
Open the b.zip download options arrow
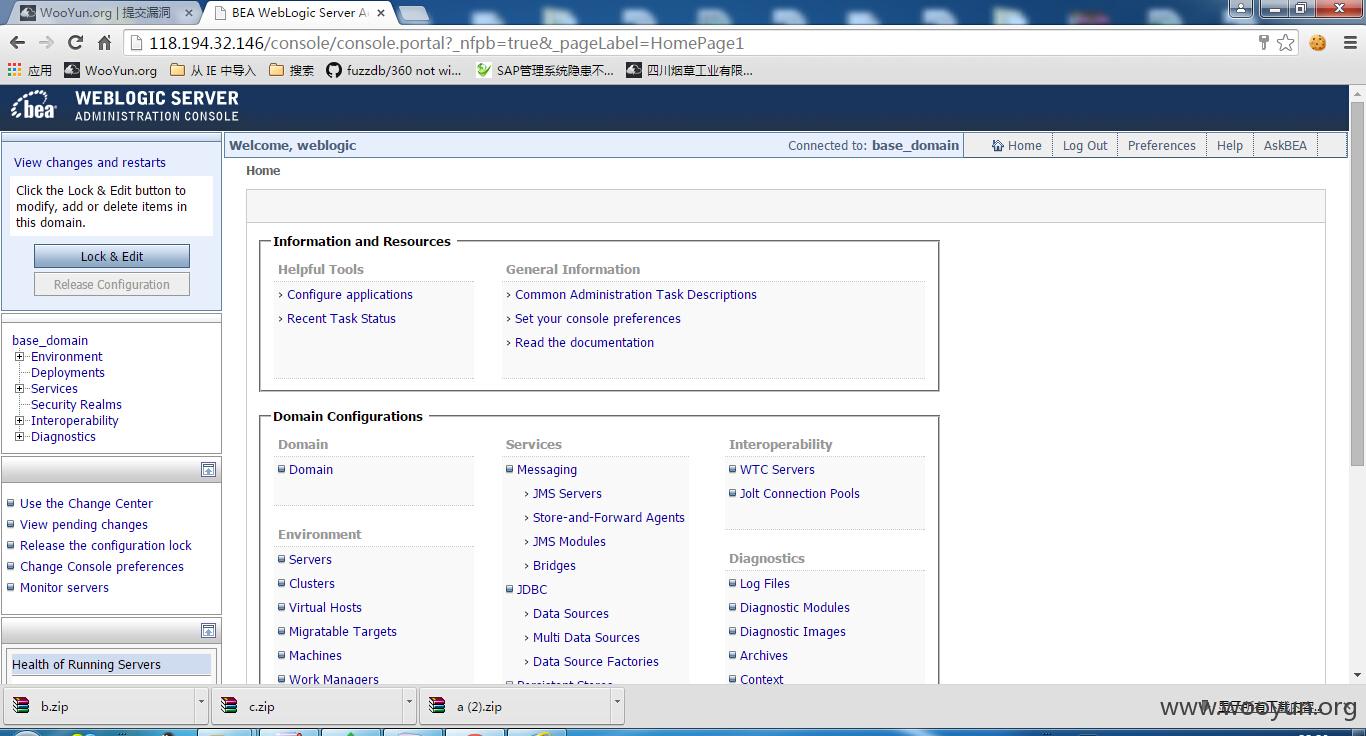point(201,705)
